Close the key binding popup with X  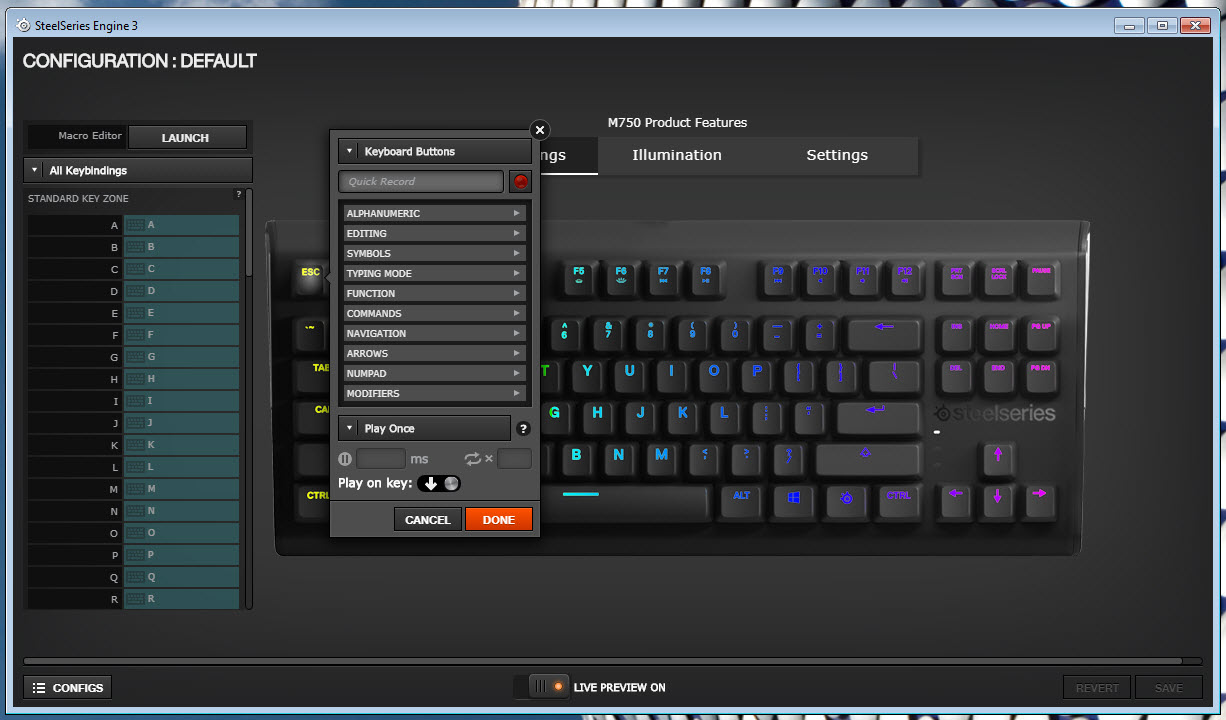coord(539,130)
